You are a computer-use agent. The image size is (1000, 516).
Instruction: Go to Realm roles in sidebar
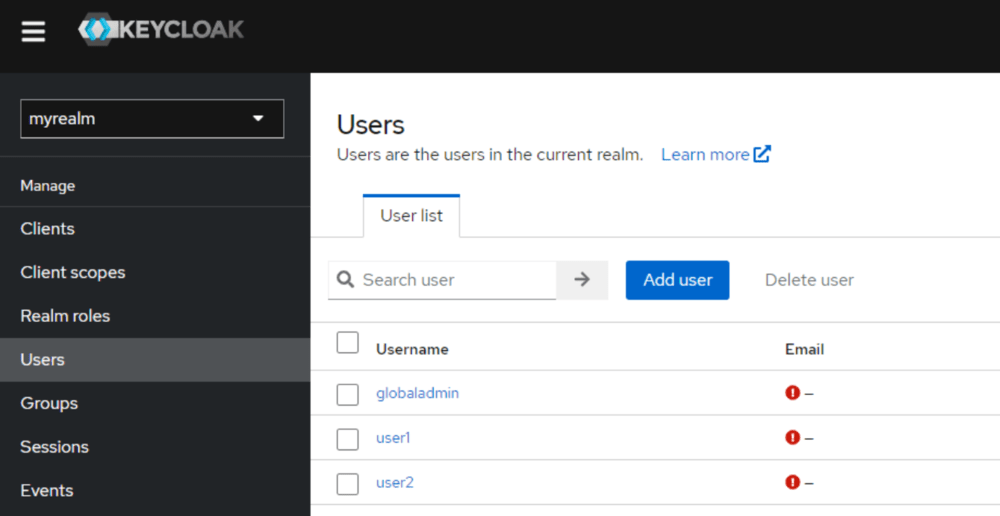click(x=65, y=316)
